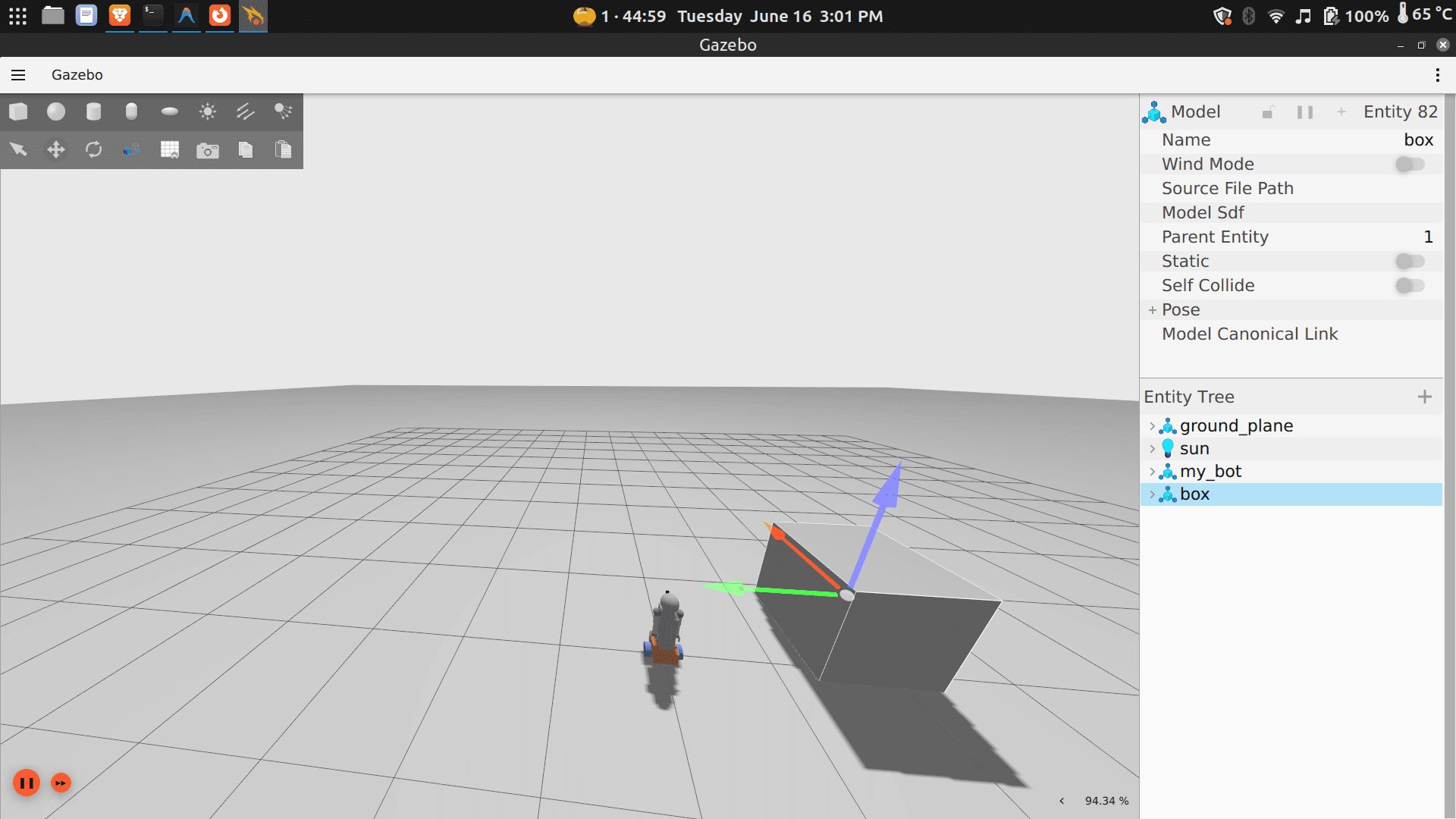The height and width of the screenshot is (819, 1456).
Task: Open the align tool with blue cube
Action: (131, 149)
